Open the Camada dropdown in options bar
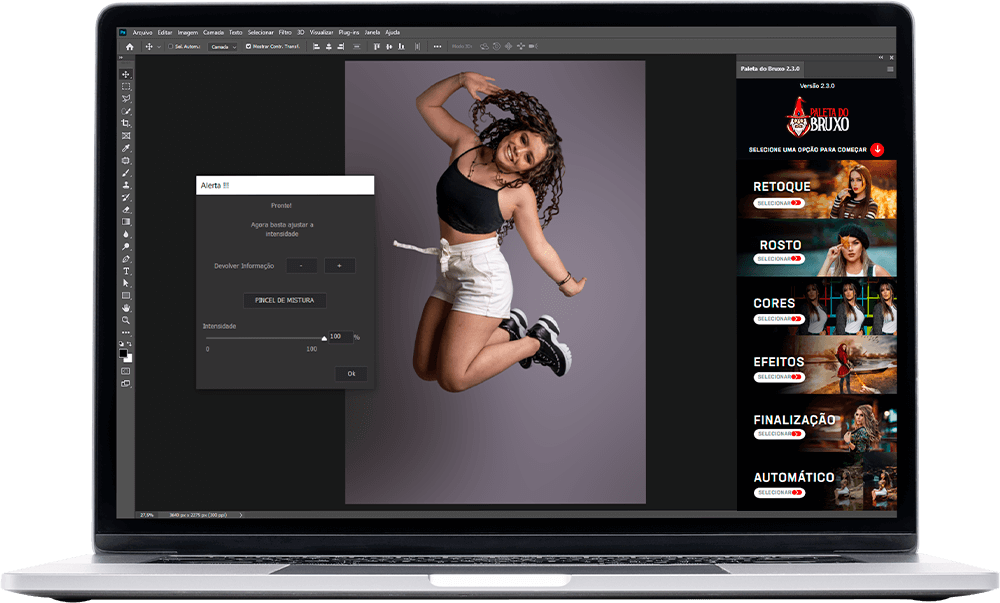 [224, 46]
